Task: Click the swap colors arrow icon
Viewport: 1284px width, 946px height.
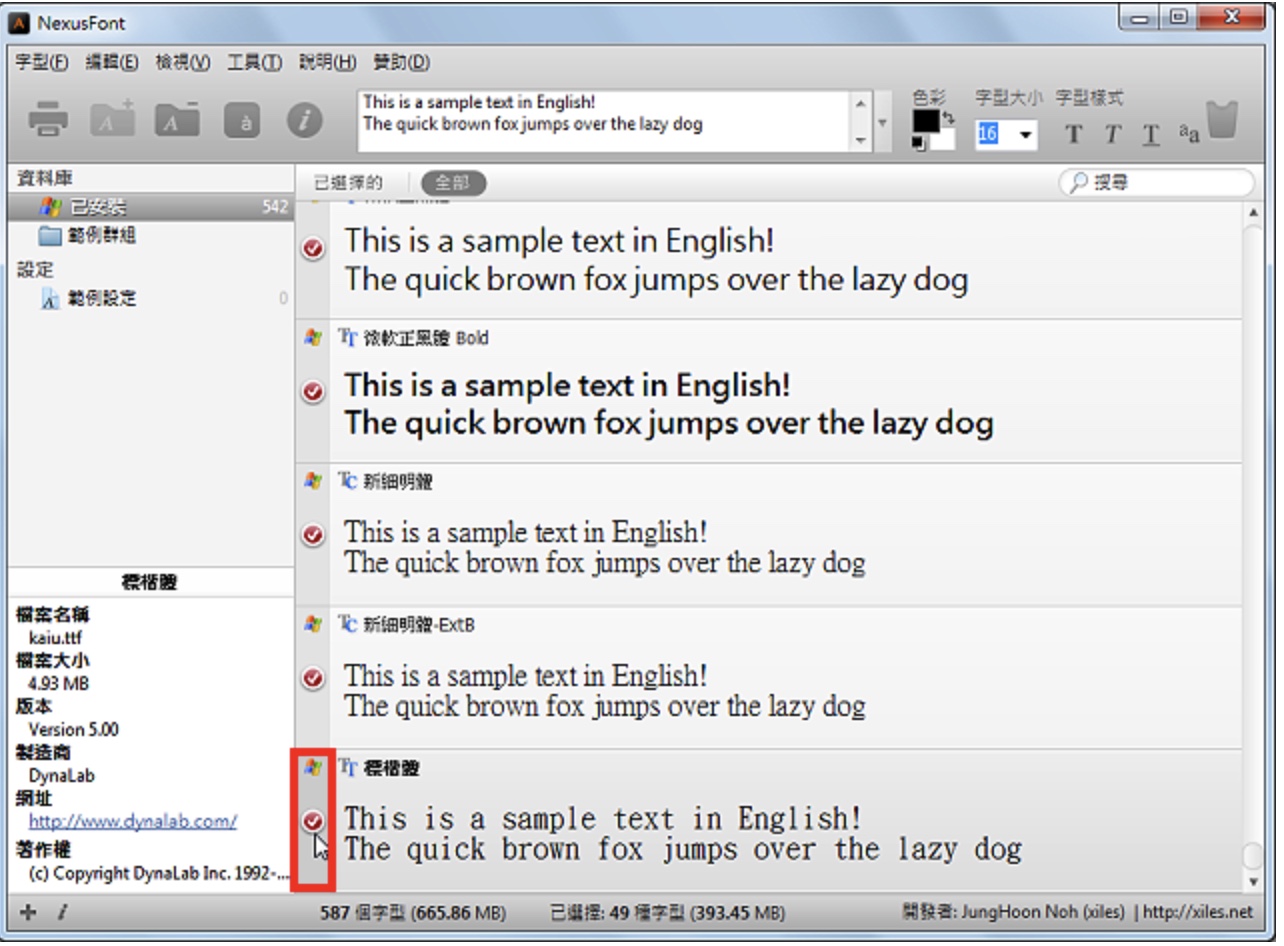Action: coord(949,117)
